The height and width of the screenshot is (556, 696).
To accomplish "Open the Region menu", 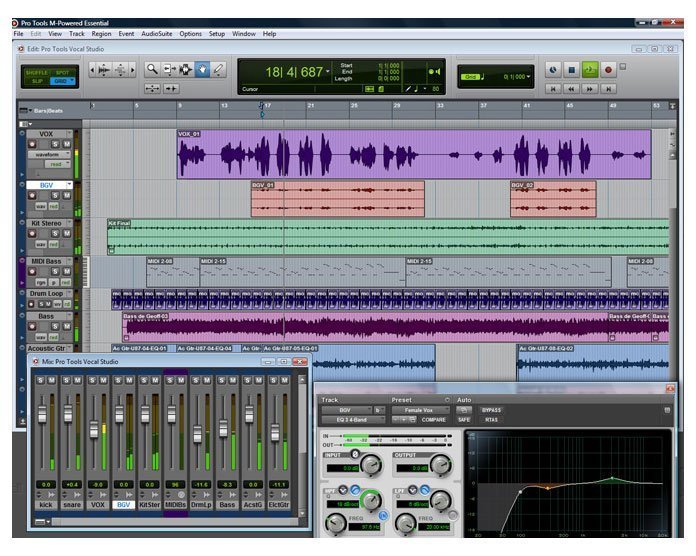I will click(x=101, y=34).
